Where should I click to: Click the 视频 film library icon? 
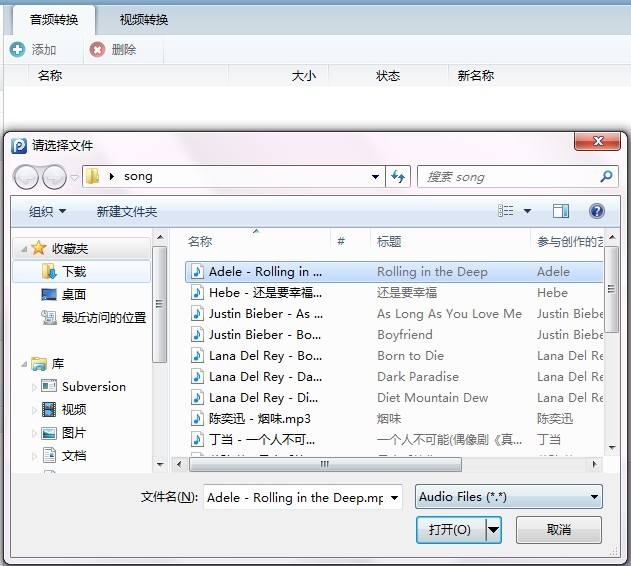pos(49,409)
